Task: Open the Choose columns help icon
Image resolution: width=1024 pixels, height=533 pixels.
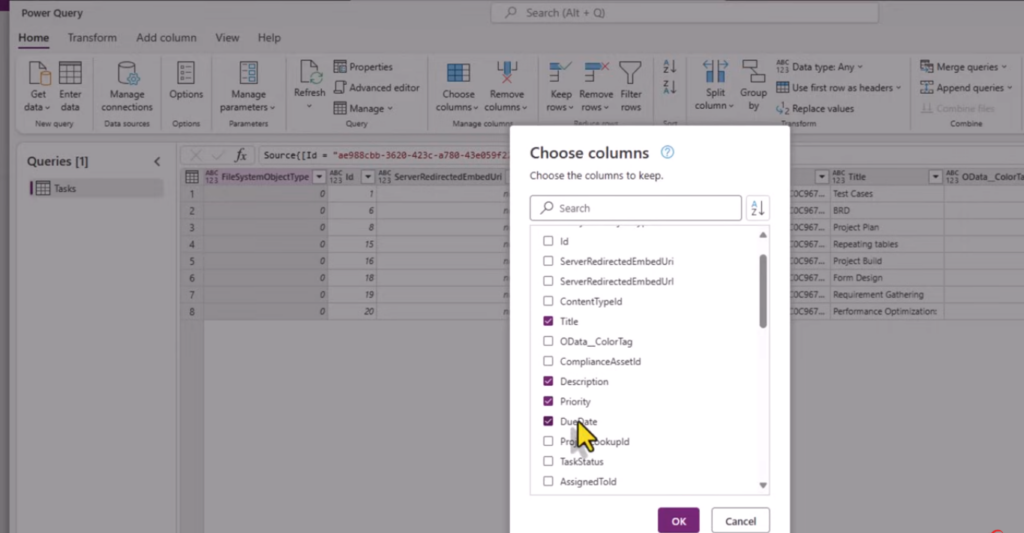Action: click(667, 152)
